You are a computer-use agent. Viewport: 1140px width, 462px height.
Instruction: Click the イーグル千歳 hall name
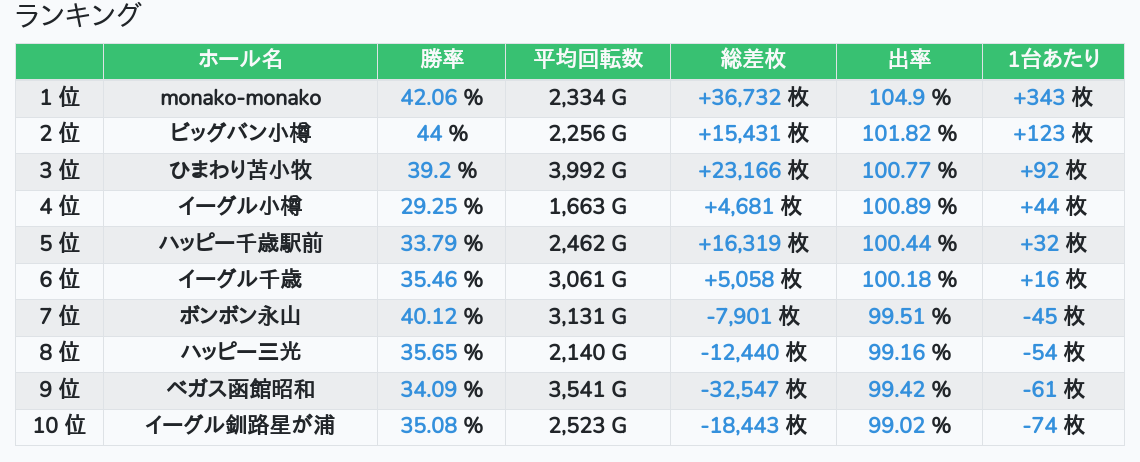pos(240,280)
